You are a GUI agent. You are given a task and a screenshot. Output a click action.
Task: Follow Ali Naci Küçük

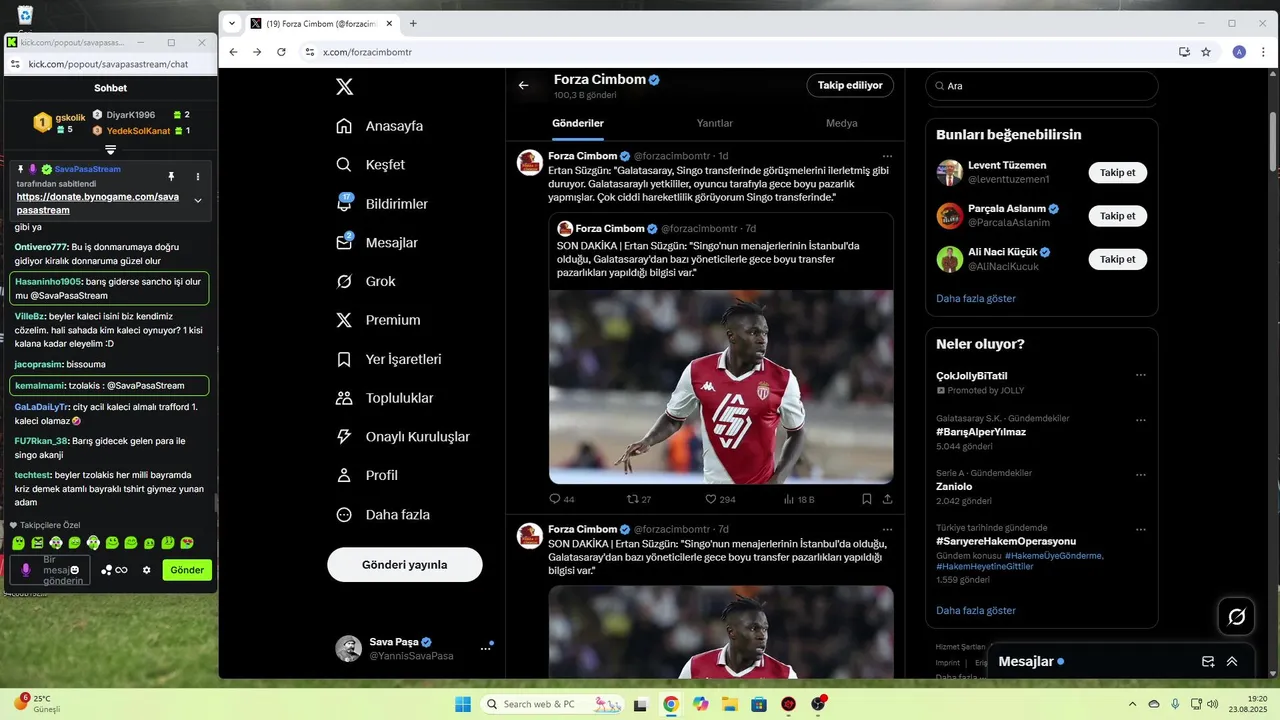[x=1118, y=259]
